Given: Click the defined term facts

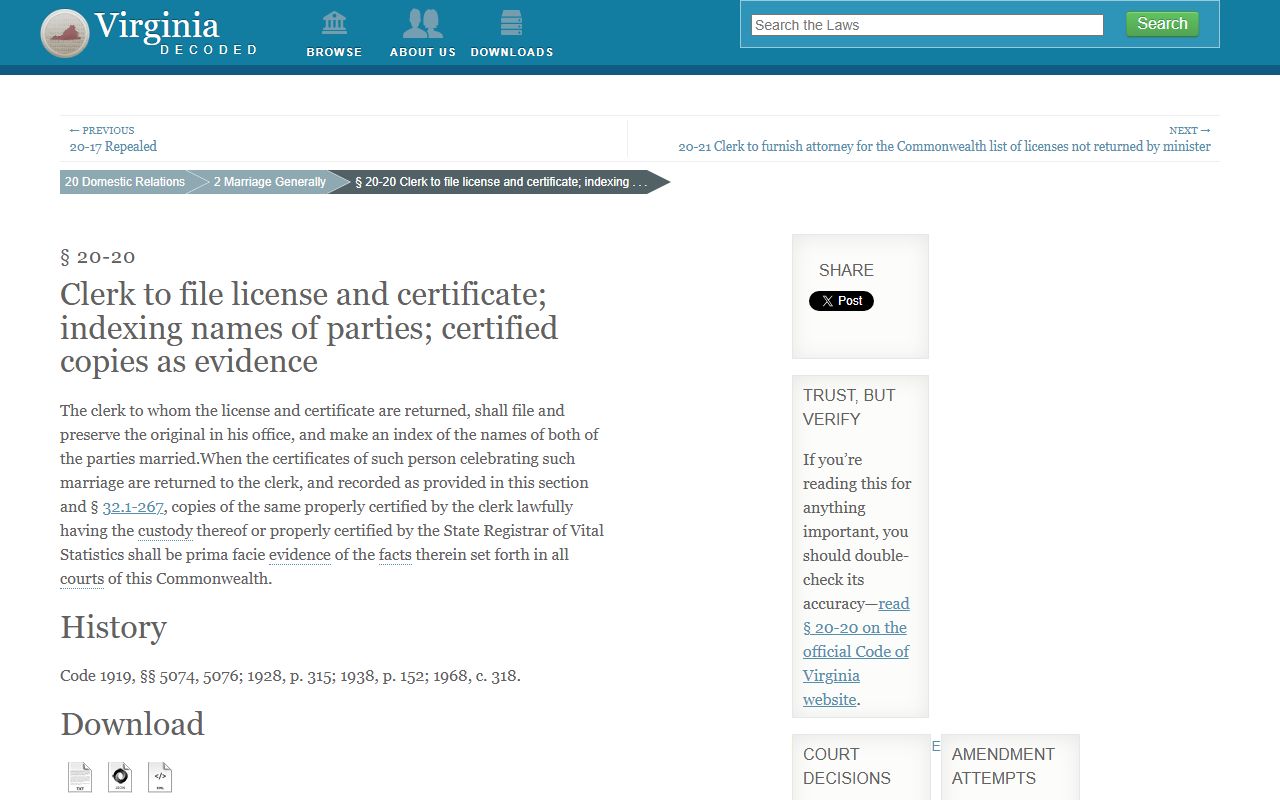Looking at the screenshot, I should (x=395, y=555).
